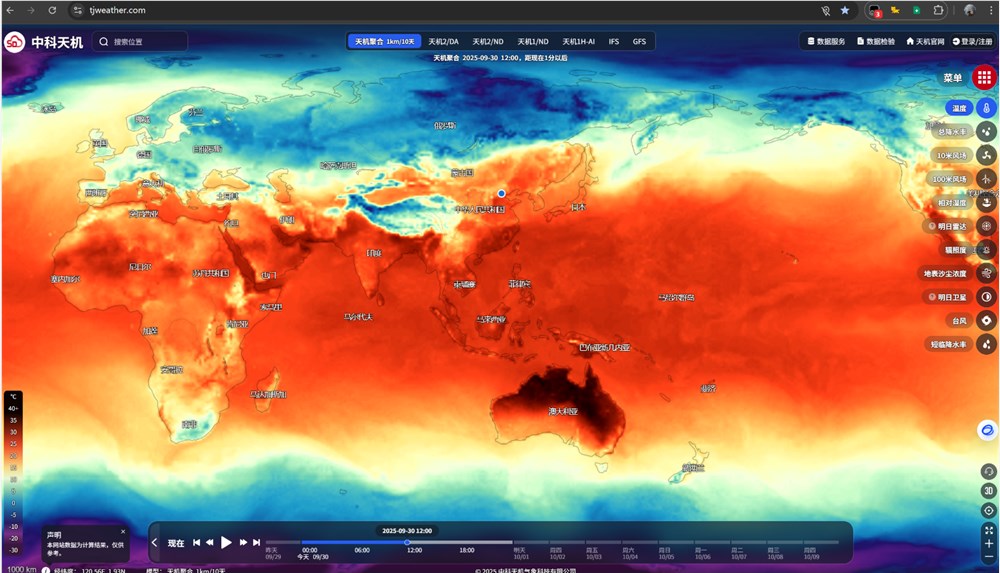Select the 10米风场 wind layer icon
Screen dimensions: 1000x573
[x=986, y=155]
